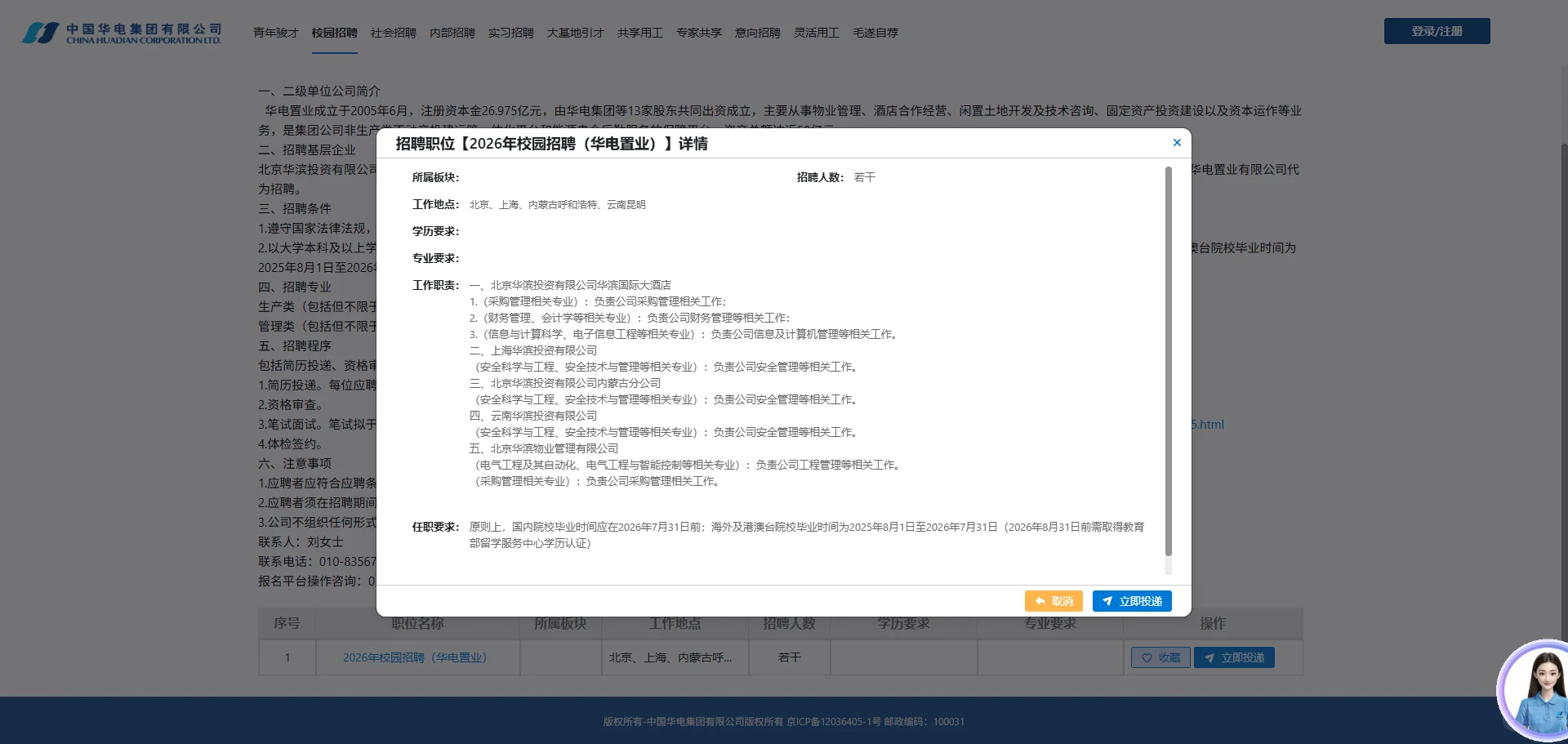Image resolution: width=1568 pixels, height=744 pixels.
Task: Switch to the 社会招聘 tab
Action: tap(393, 33)
